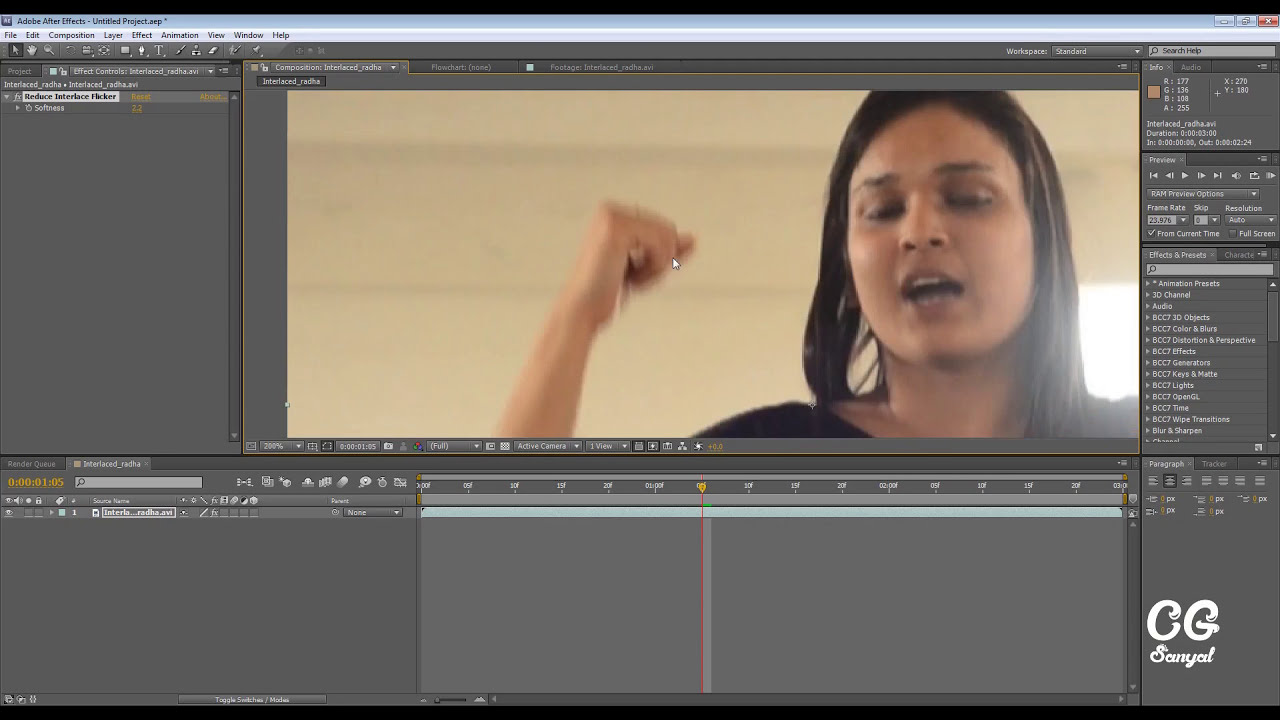Screen dimensions: 1280x720
Task: Click the Search Help field
Action: pos(1210,51)
